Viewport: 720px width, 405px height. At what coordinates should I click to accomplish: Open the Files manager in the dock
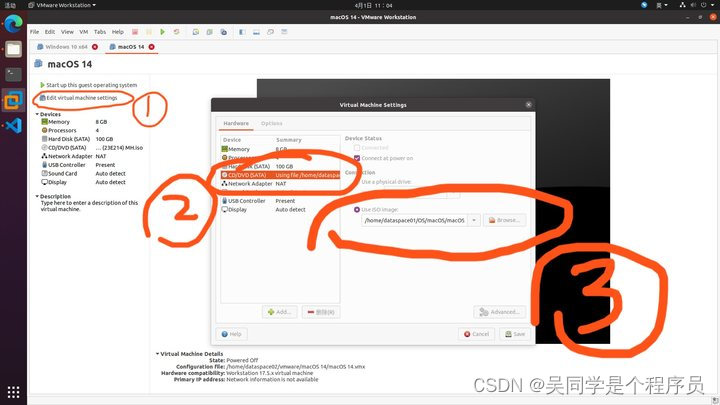(13, 49)
